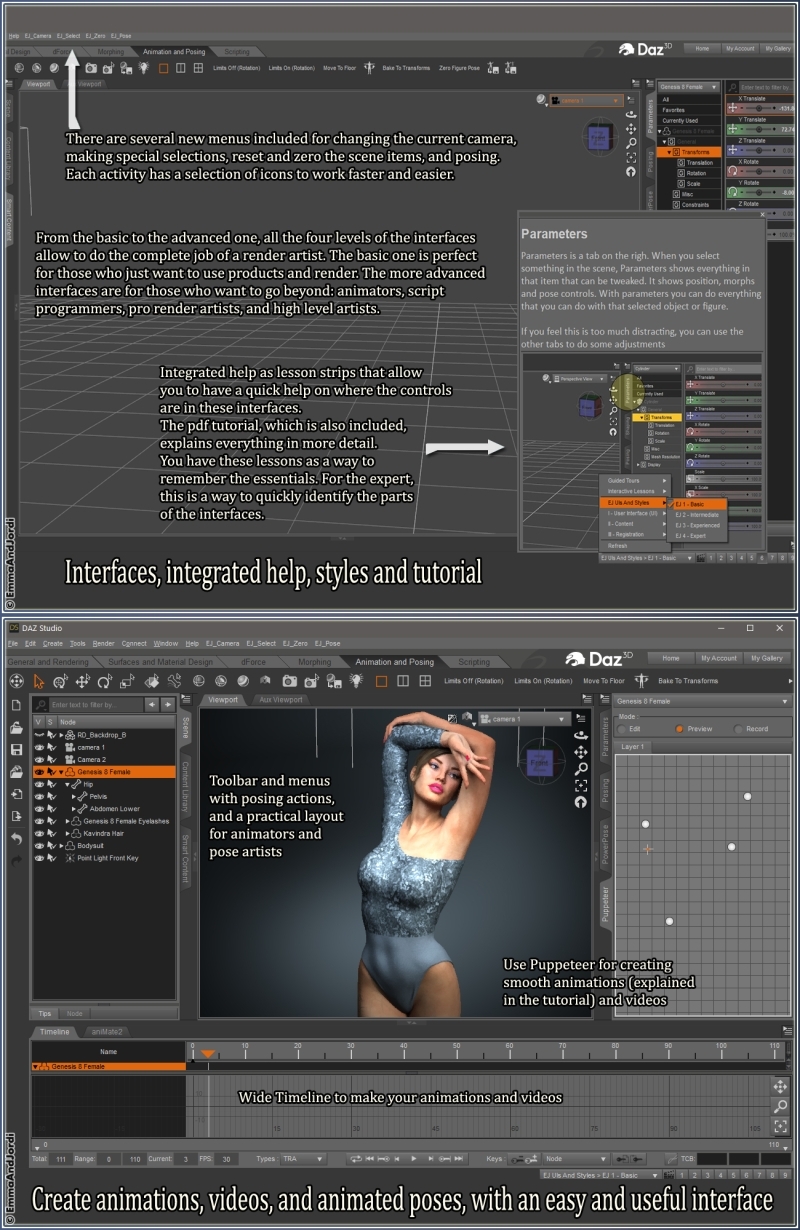Viewport: 800px width, 1230px height.
Task: Click the timeline pan arrows icon
Action: point(780,1085)
